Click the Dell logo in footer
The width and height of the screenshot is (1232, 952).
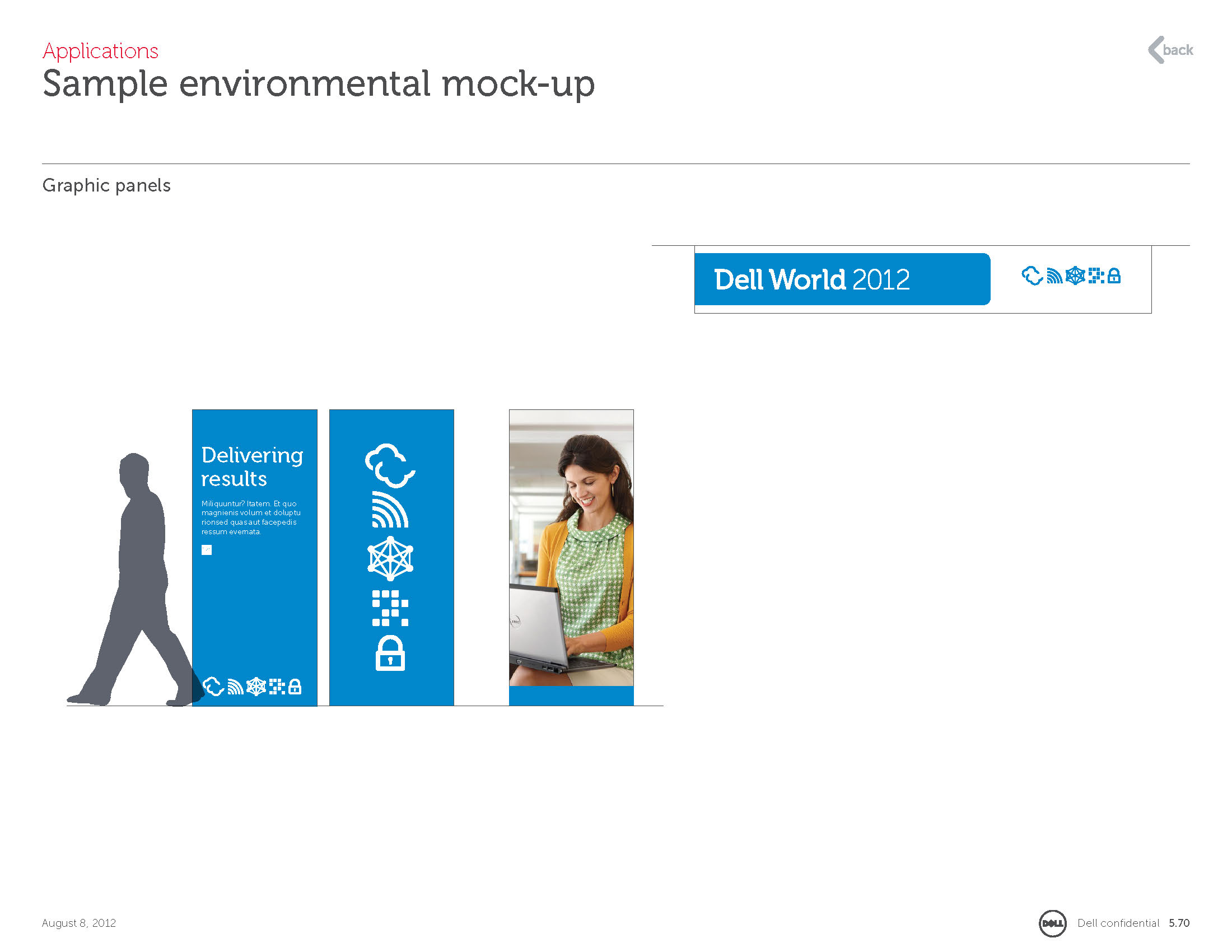[1053, 923]
